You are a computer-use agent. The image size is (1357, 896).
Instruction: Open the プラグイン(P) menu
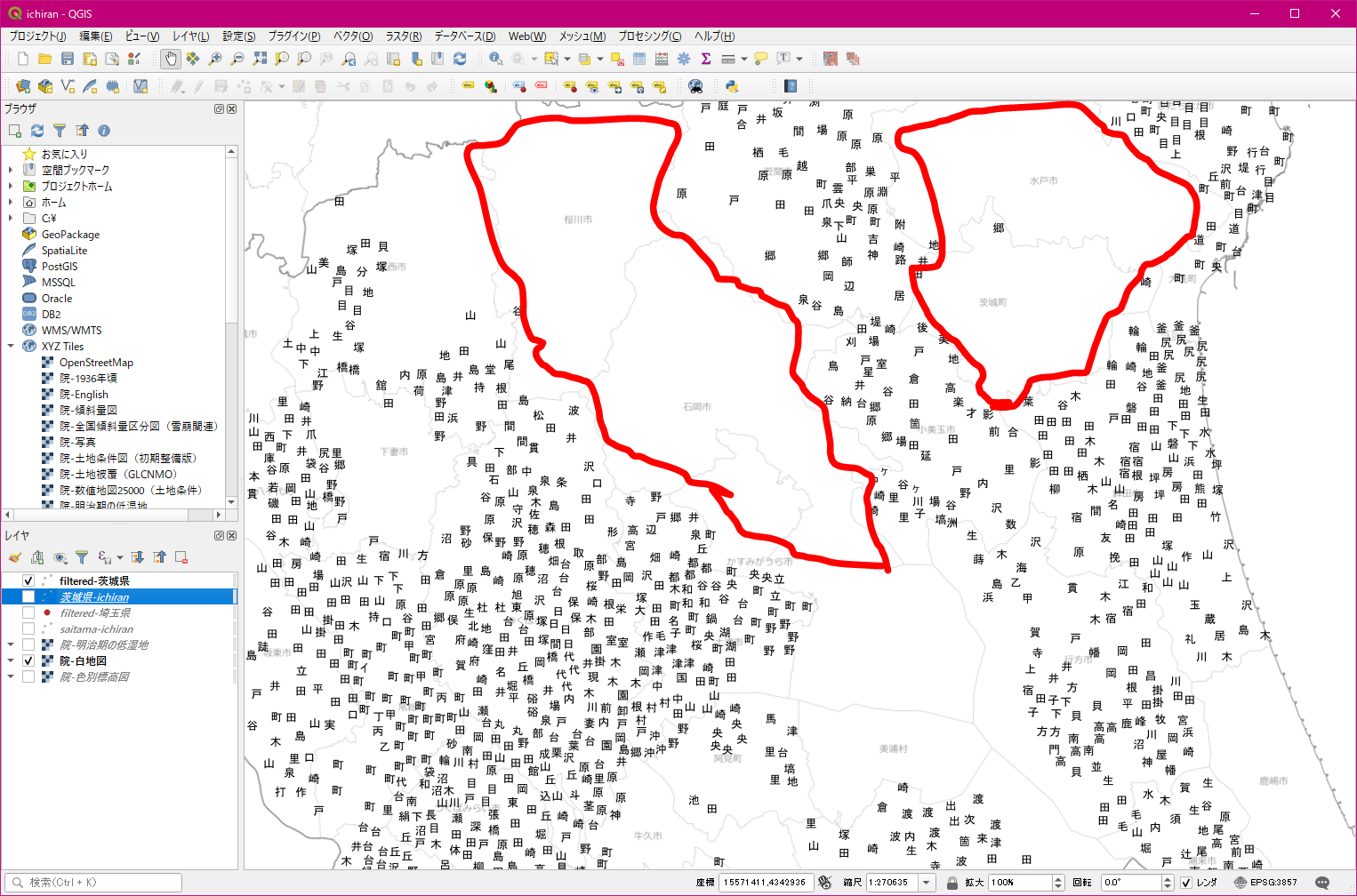pyautogui.click(x=293, y=36)
